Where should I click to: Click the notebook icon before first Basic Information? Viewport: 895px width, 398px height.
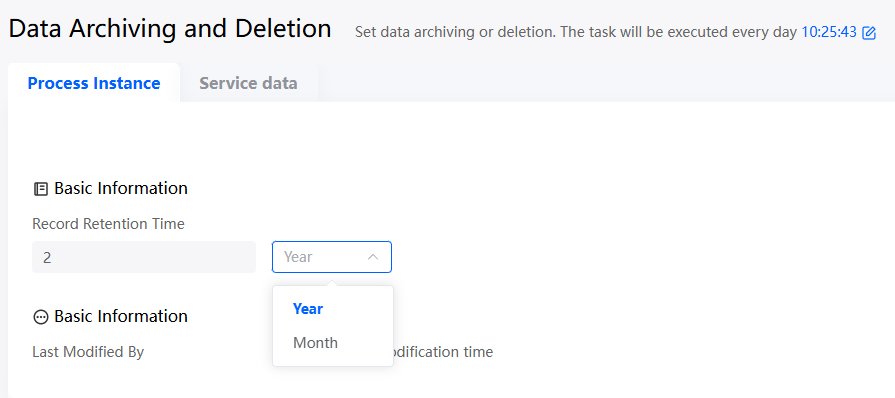[41, 189]
